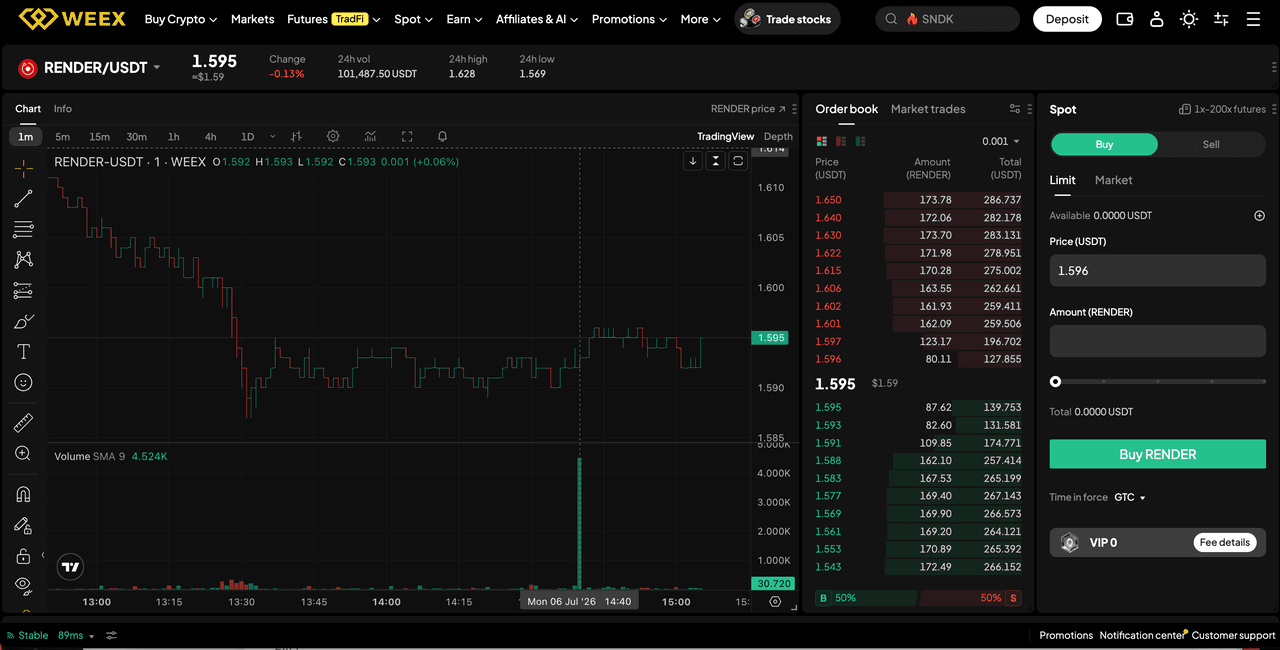
Task: Select the Buy side toggle
Action: 1104,144
